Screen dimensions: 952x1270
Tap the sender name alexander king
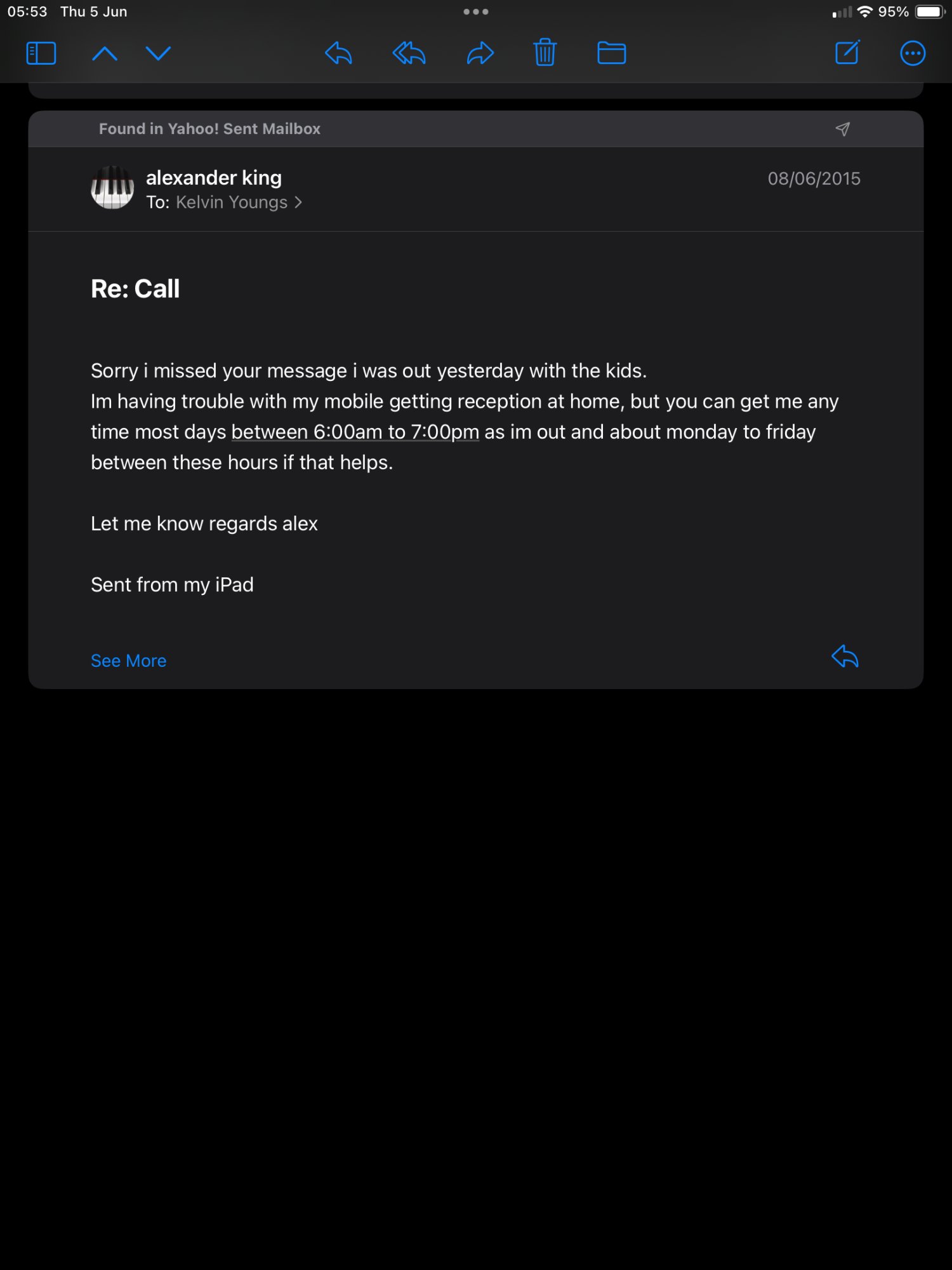214,178
